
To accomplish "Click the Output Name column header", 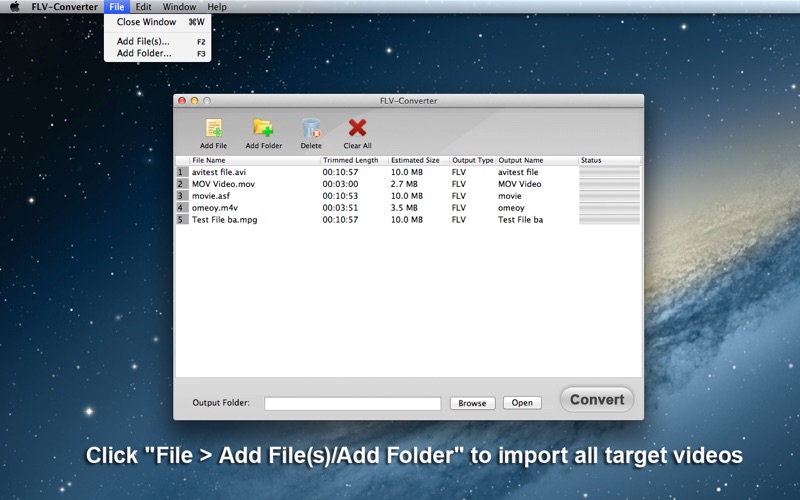I will point(537,160).
